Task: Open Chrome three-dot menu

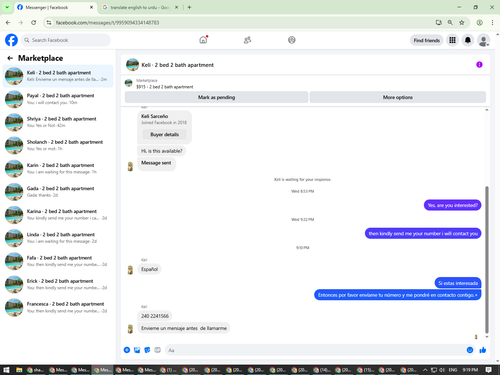Action: click(x=492, y=23)
